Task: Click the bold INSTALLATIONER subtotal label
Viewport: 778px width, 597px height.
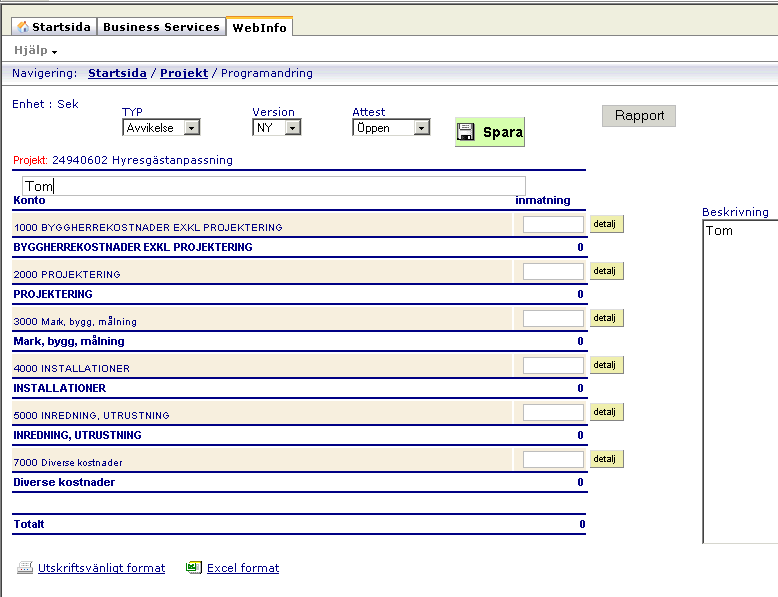Action: pyautogui.click(x=60, y=388)
